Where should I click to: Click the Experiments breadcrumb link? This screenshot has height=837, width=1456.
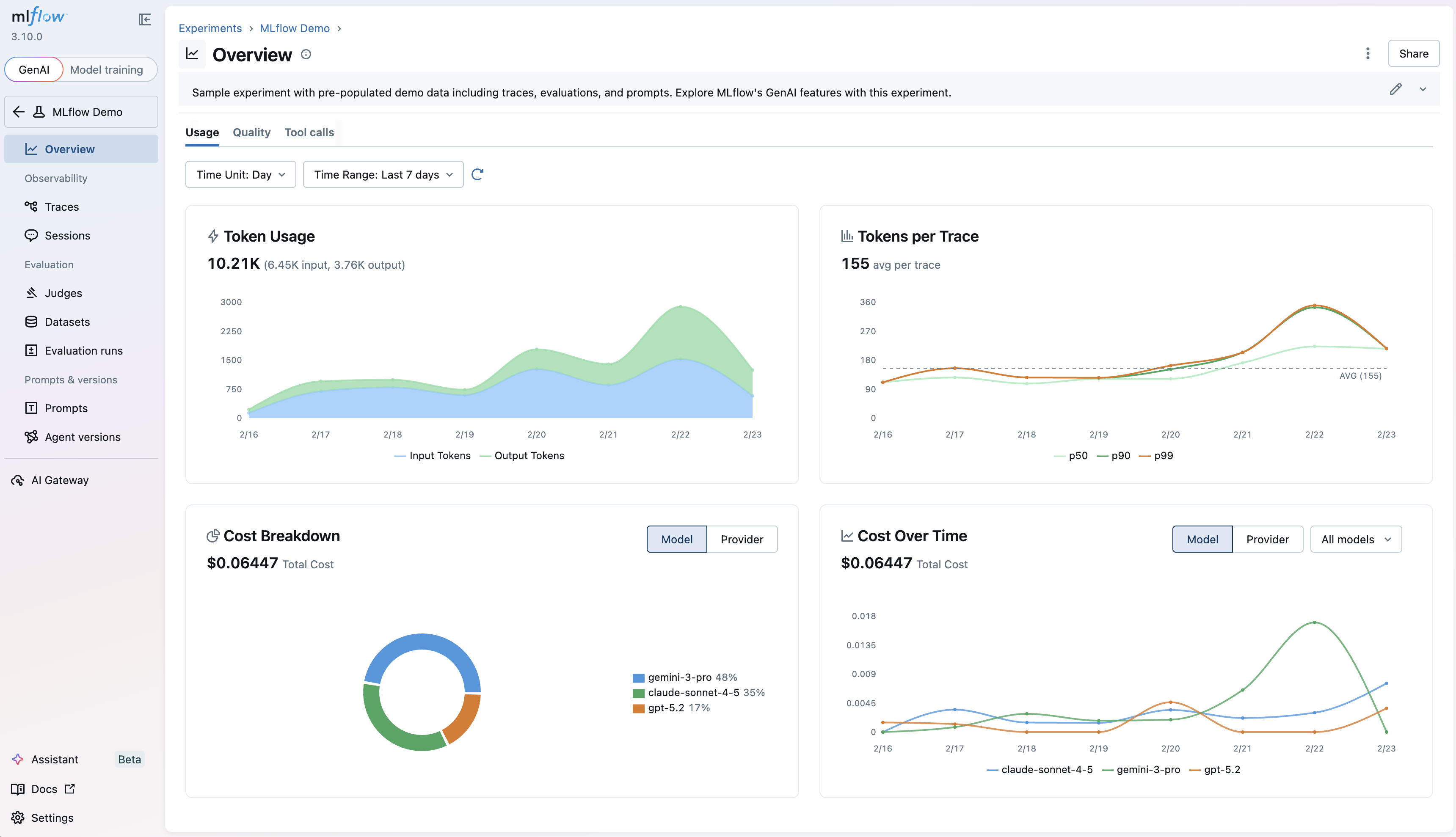(x=210, y=28)
